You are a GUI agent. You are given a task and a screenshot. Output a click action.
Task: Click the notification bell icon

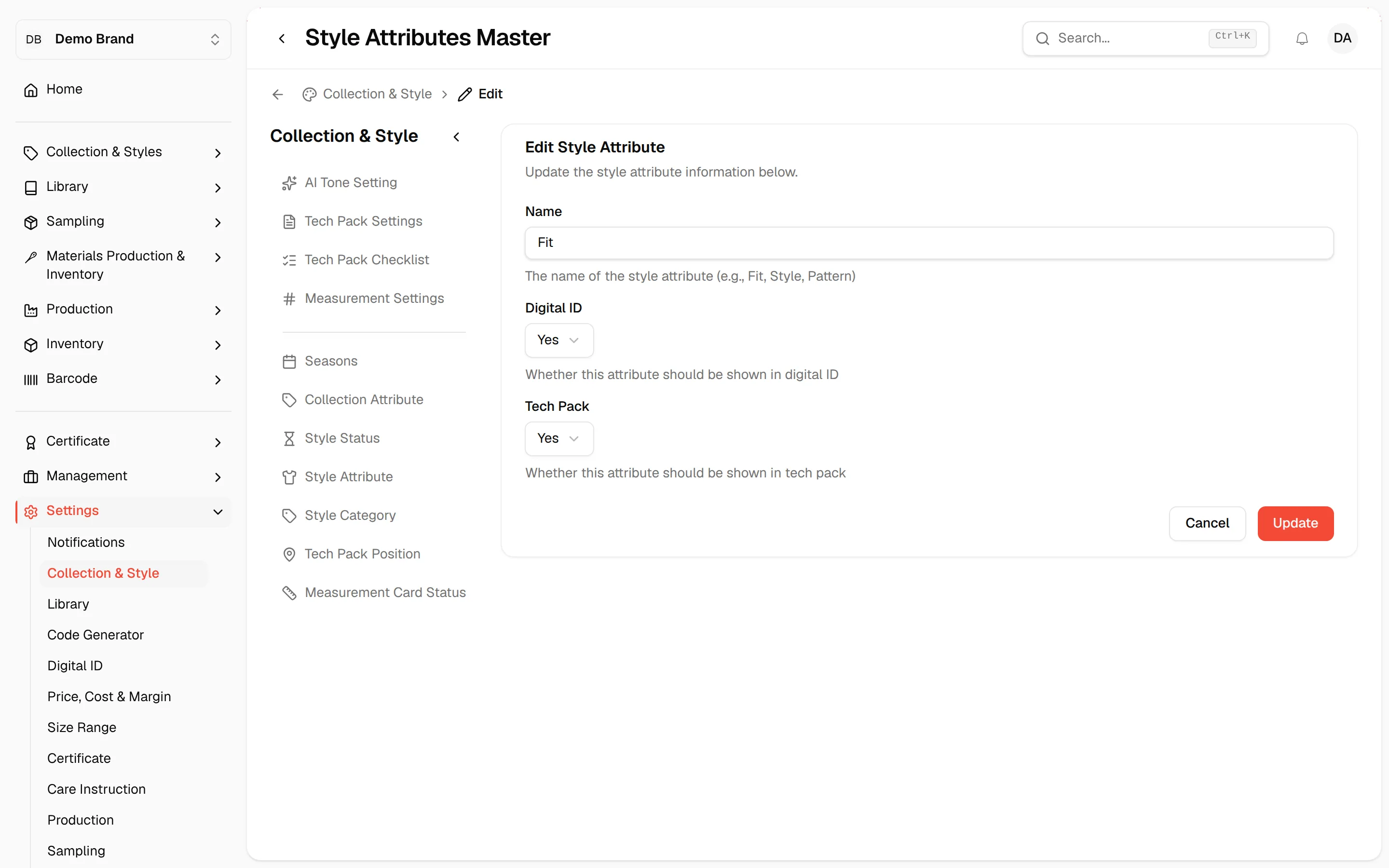[1302, 39]
